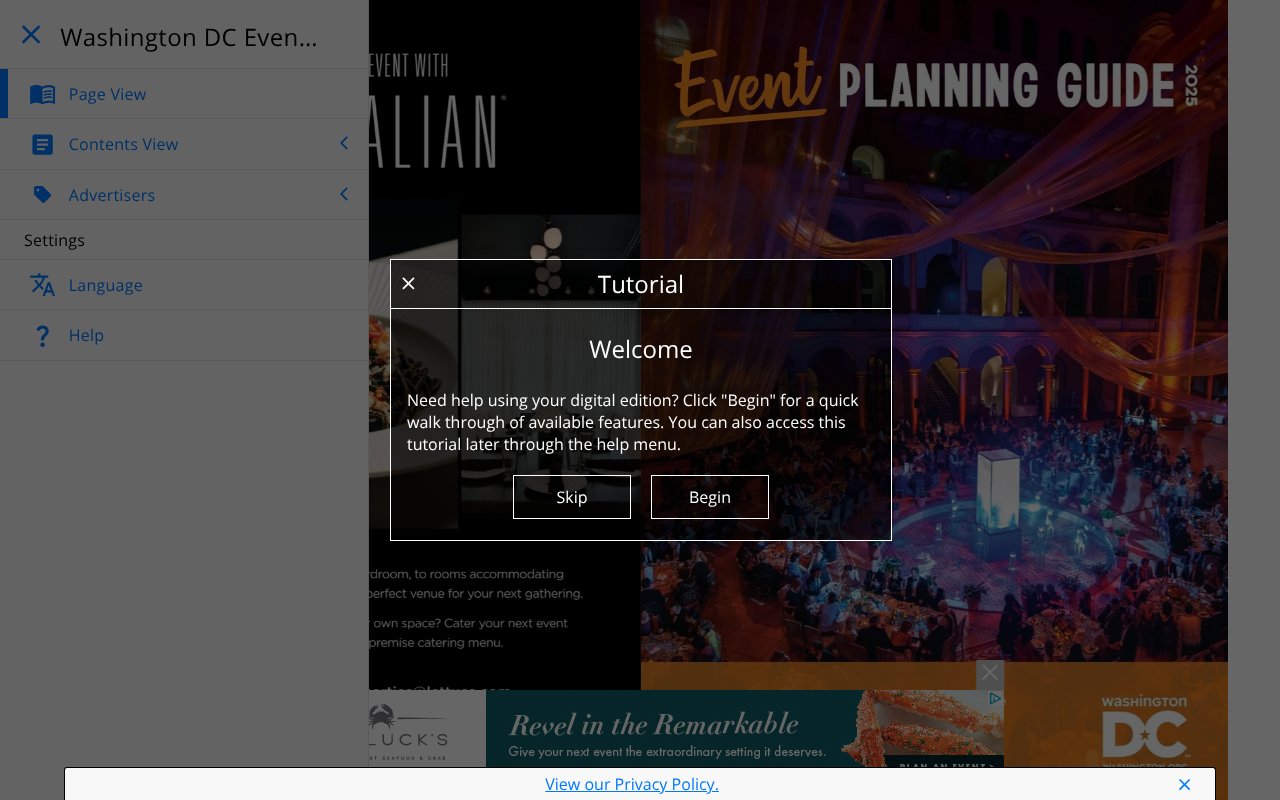Image resolution: width=1280 pixels, height=800 pixels.
Task: Close the banner advertisement
Action: 989,673
